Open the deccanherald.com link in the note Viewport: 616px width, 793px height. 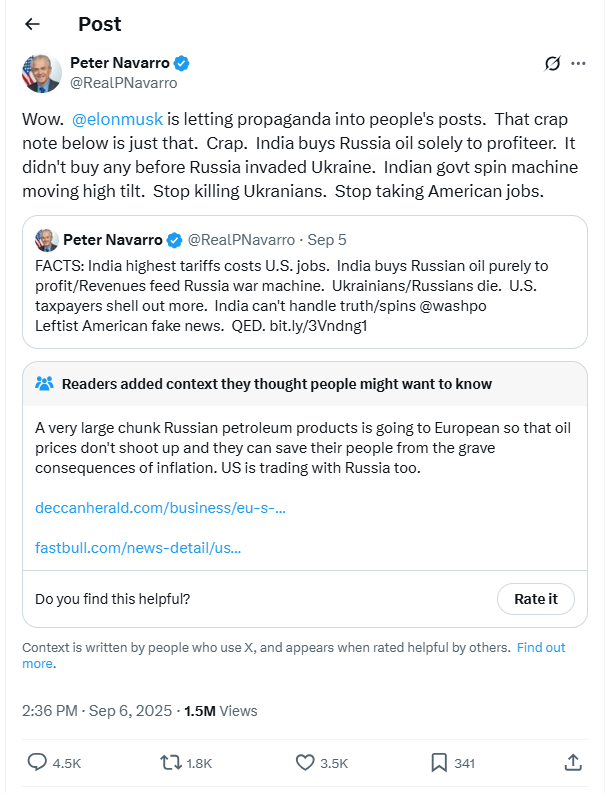point(160,508)
